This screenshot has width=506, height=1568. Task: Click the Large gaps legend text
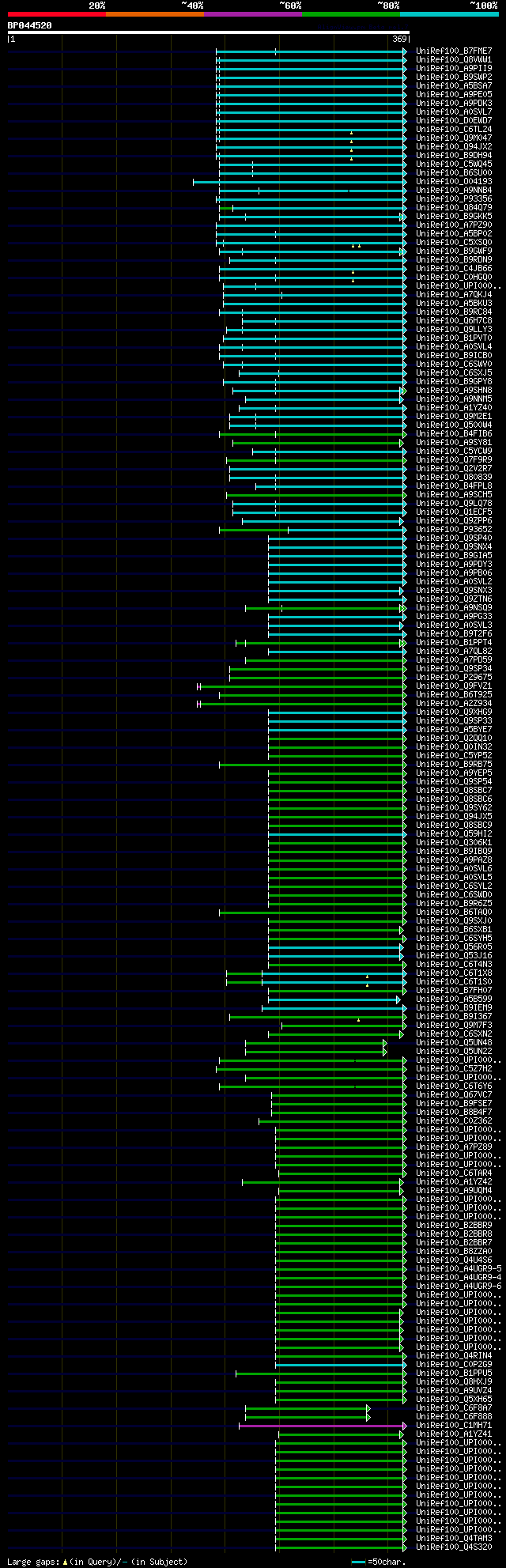tap(97, 1562)
